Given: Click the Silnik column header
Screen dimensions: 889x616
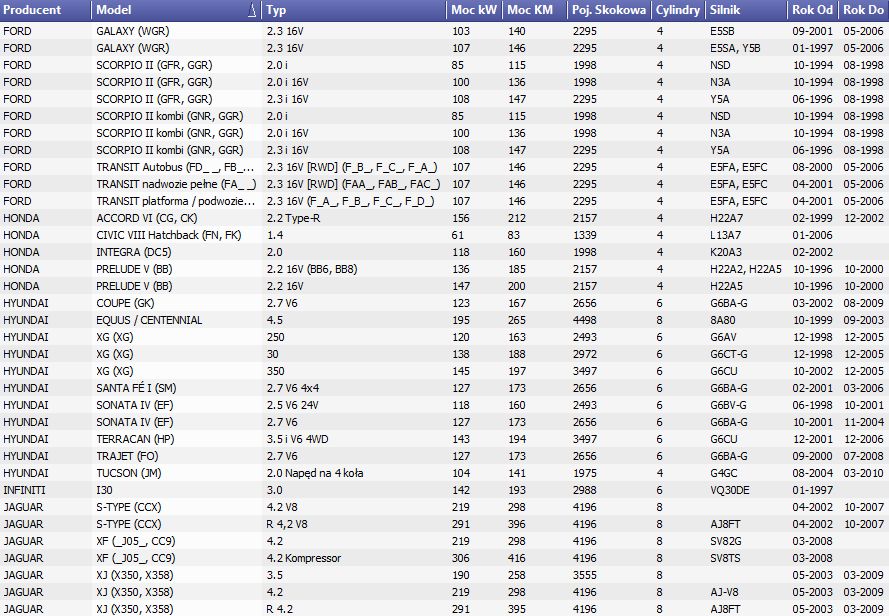Looking at the screenshot, I should (x=746, y=10).
